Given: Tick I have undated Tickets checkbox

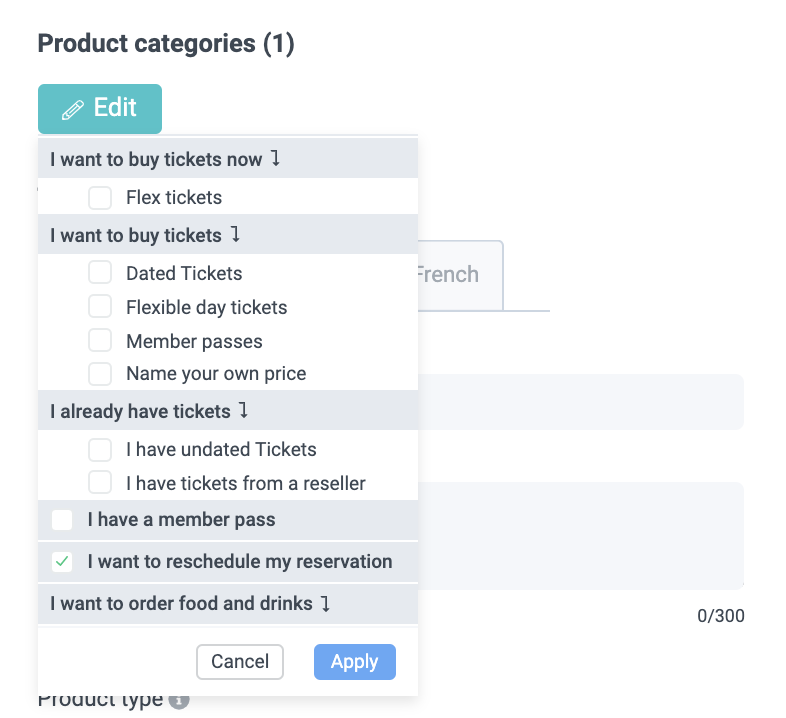Looking at the screenshot, I should tap(100, 450).
